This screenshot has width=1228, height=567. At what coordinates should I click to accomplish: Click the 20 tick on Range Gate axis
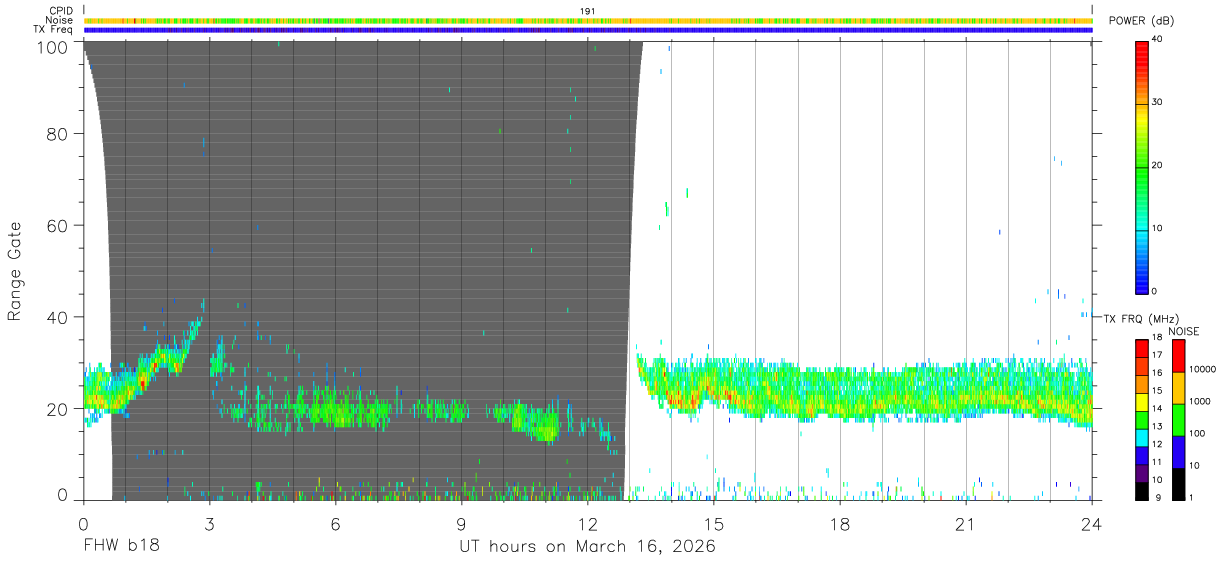[58, 408]
